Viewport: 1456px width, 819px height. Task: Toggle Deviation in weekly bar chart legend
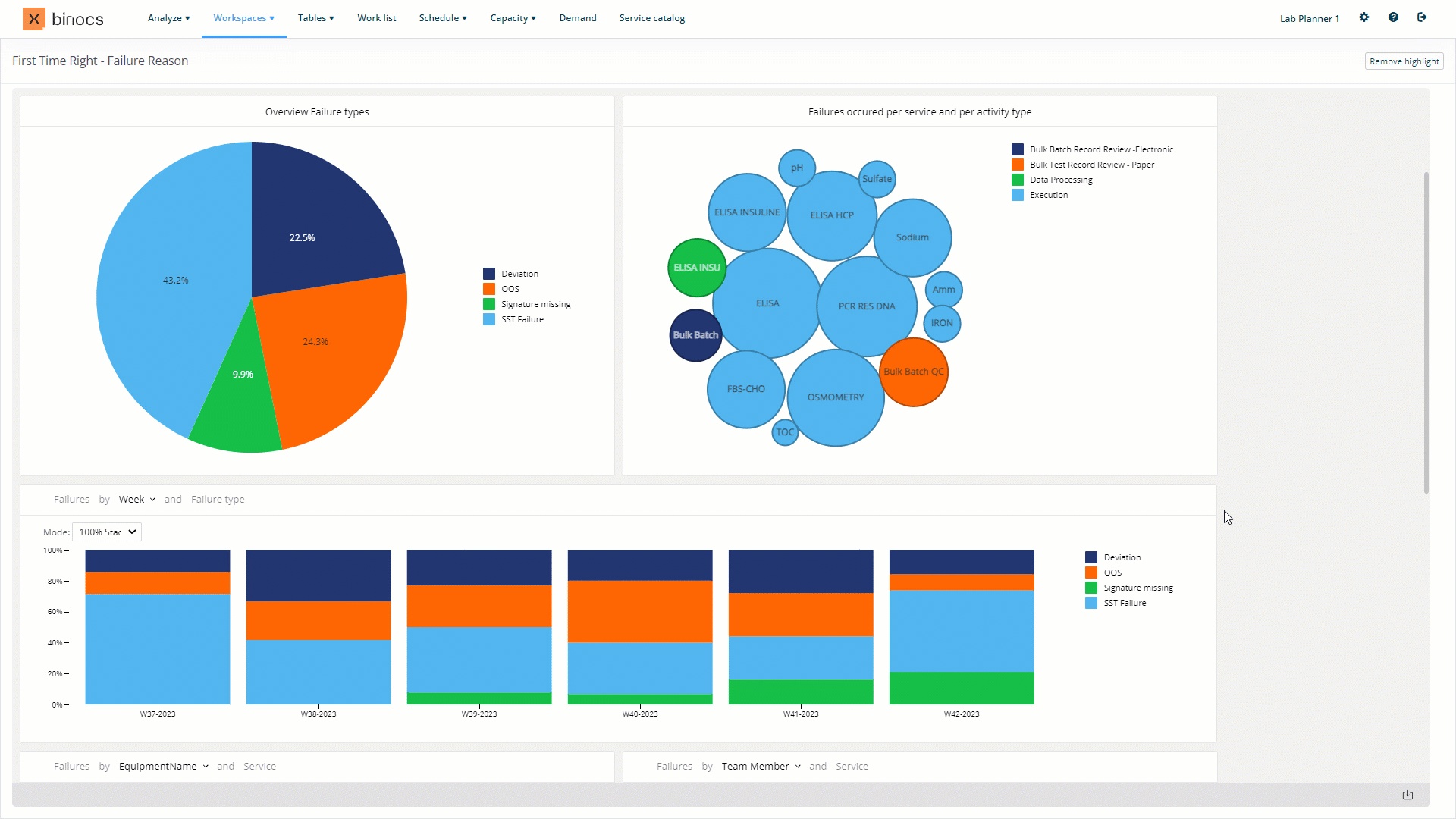[1113, 557]
